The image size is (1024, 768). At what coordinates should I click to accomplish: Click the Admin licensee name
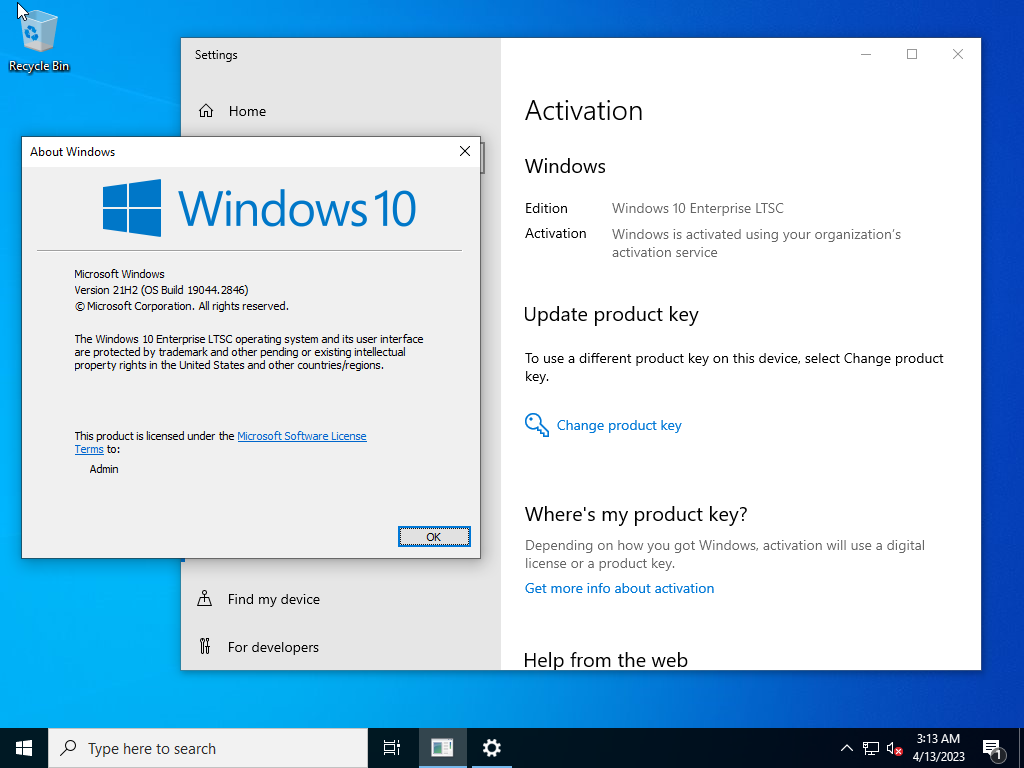104,469
